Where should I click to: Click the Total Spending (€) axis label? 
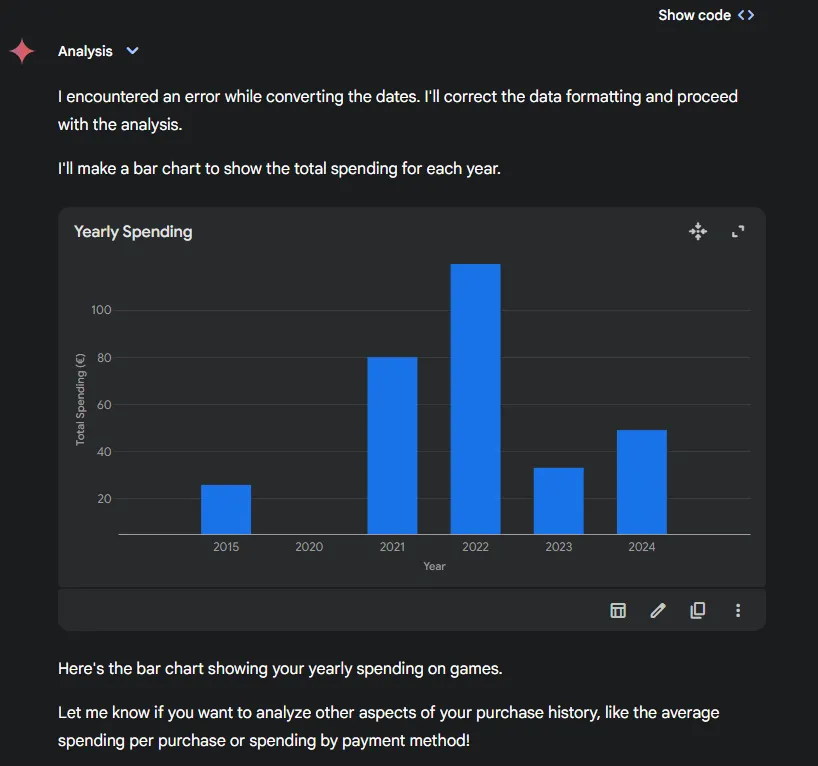(x=80, y=400)
